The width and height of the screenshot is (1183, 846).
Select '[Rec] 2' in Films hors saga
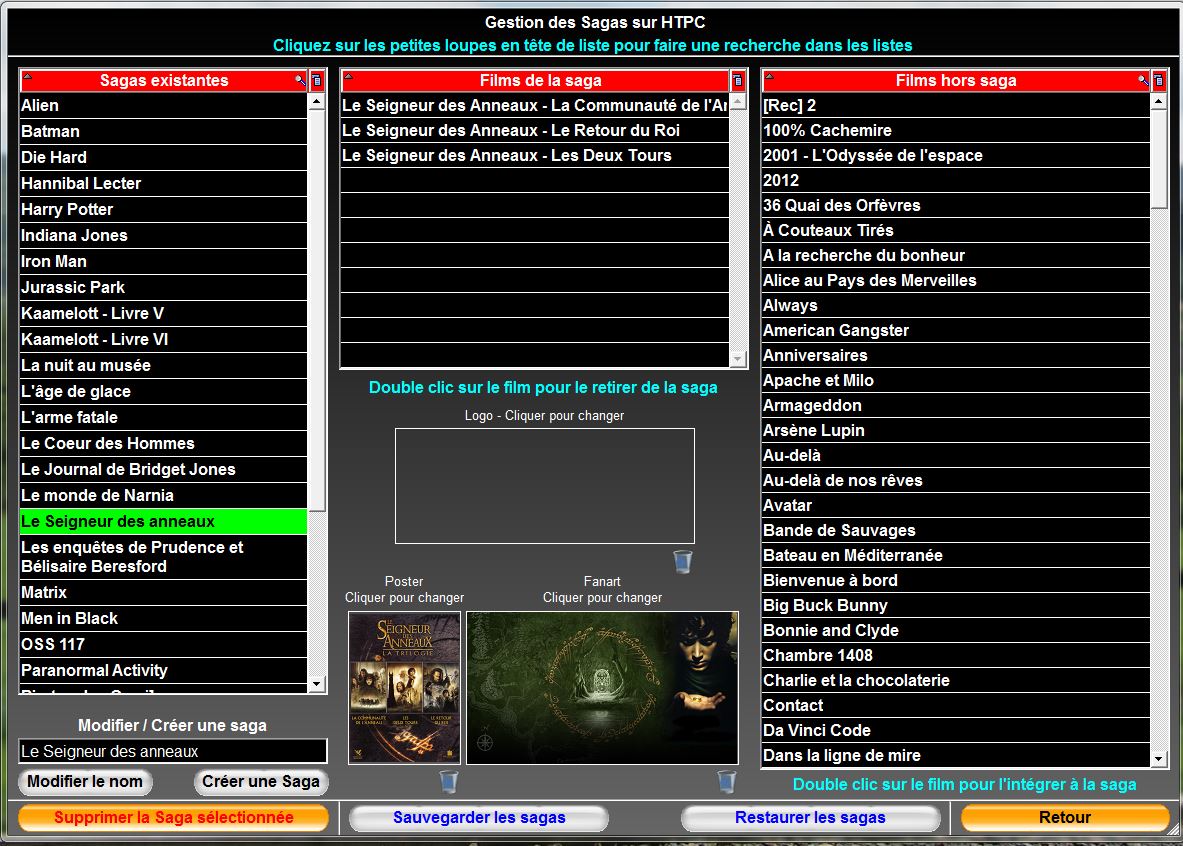[956, 106]
